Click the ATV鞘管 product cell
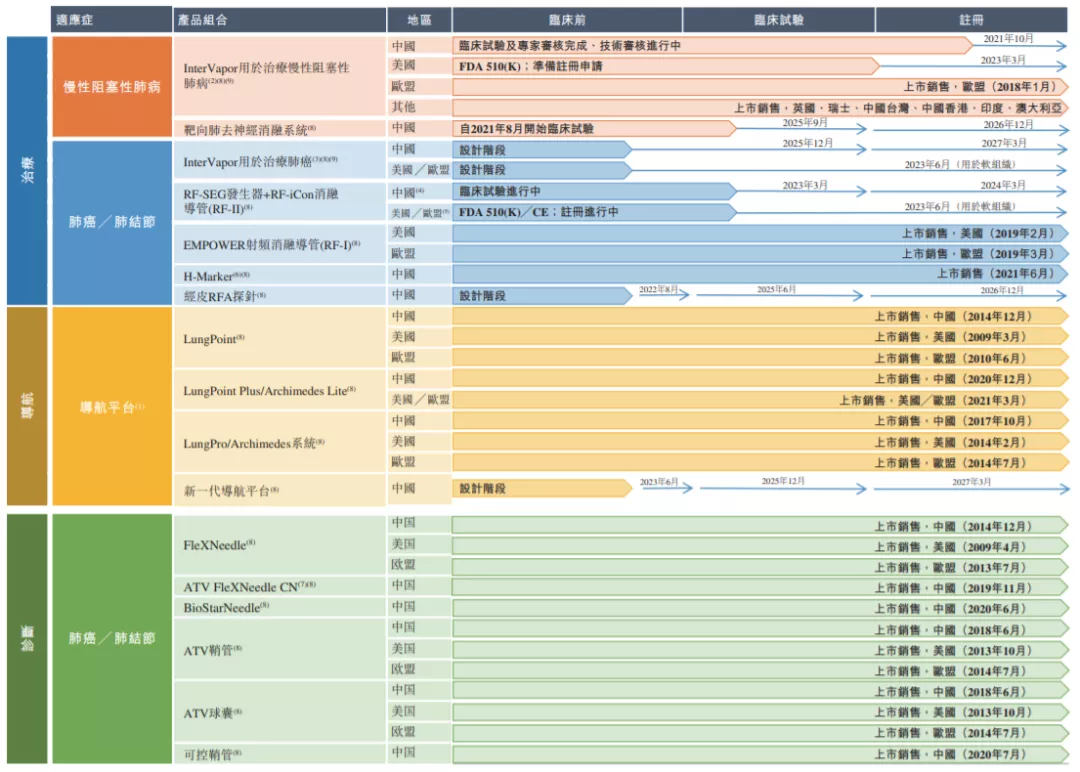Image resolution: width=1080 pixels, height=772 pixels. [280, 649]
